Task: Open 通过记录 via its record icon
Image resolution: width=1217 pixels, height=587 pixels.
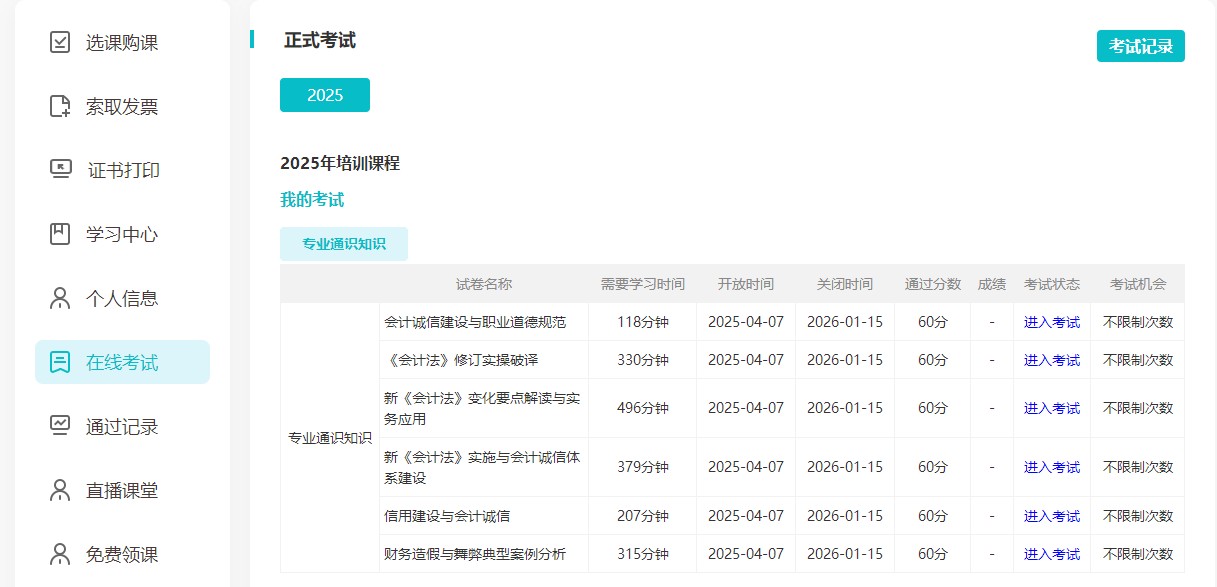Action: tap(60, 425)
